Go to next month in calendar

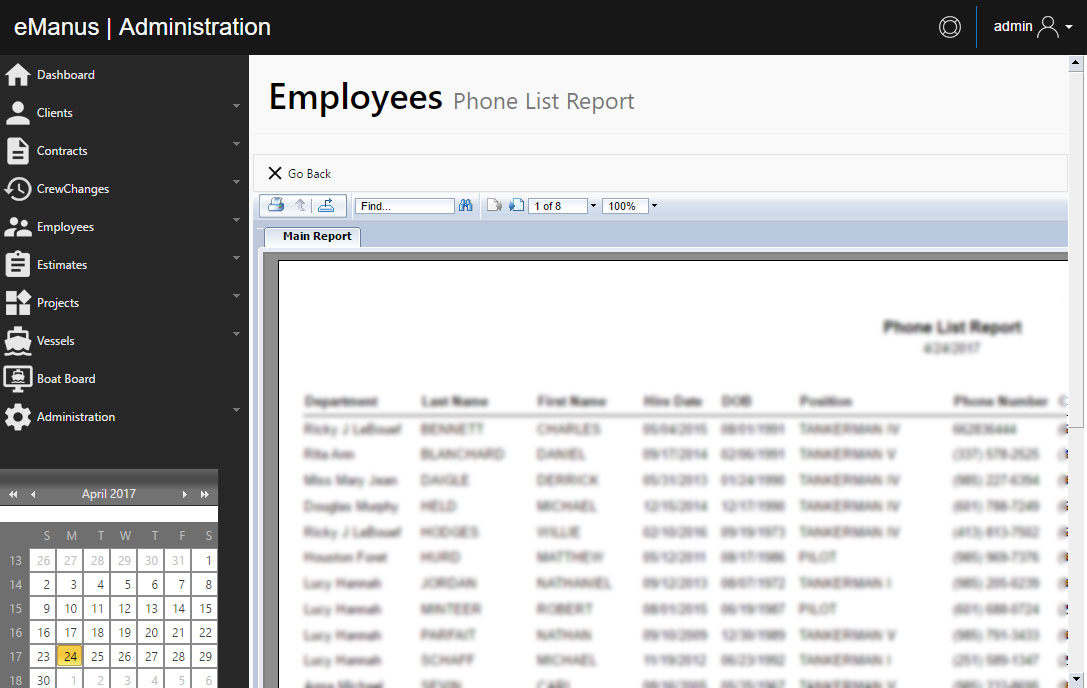pyautogui.click(x=184, y=494)
